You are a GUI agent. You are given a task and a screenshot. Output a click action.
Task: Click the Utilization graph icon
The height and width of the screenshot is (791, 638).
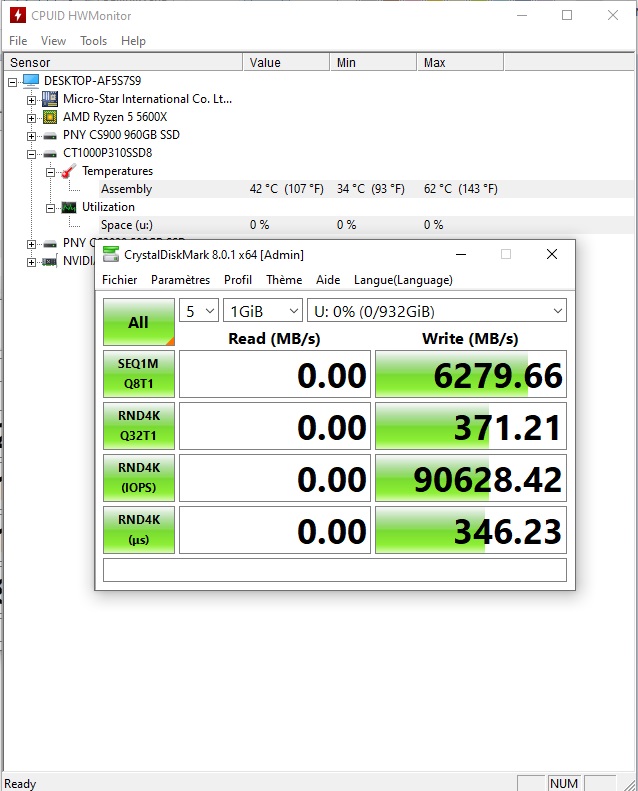(x=68, y=207)
